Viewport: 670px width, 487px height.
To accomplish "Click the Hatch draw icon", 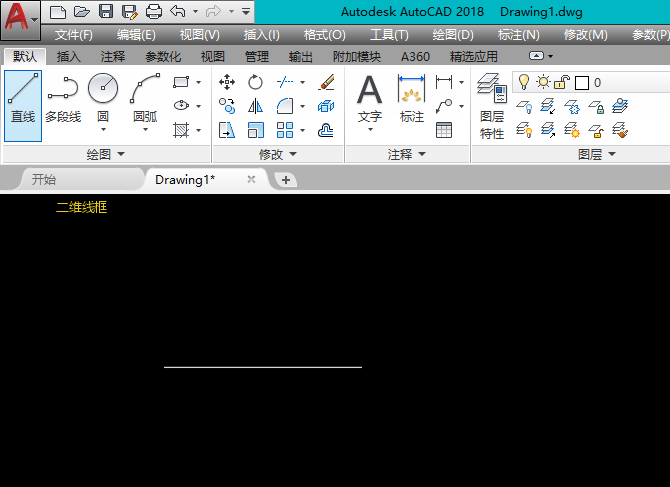I will (x=181, y=130).
